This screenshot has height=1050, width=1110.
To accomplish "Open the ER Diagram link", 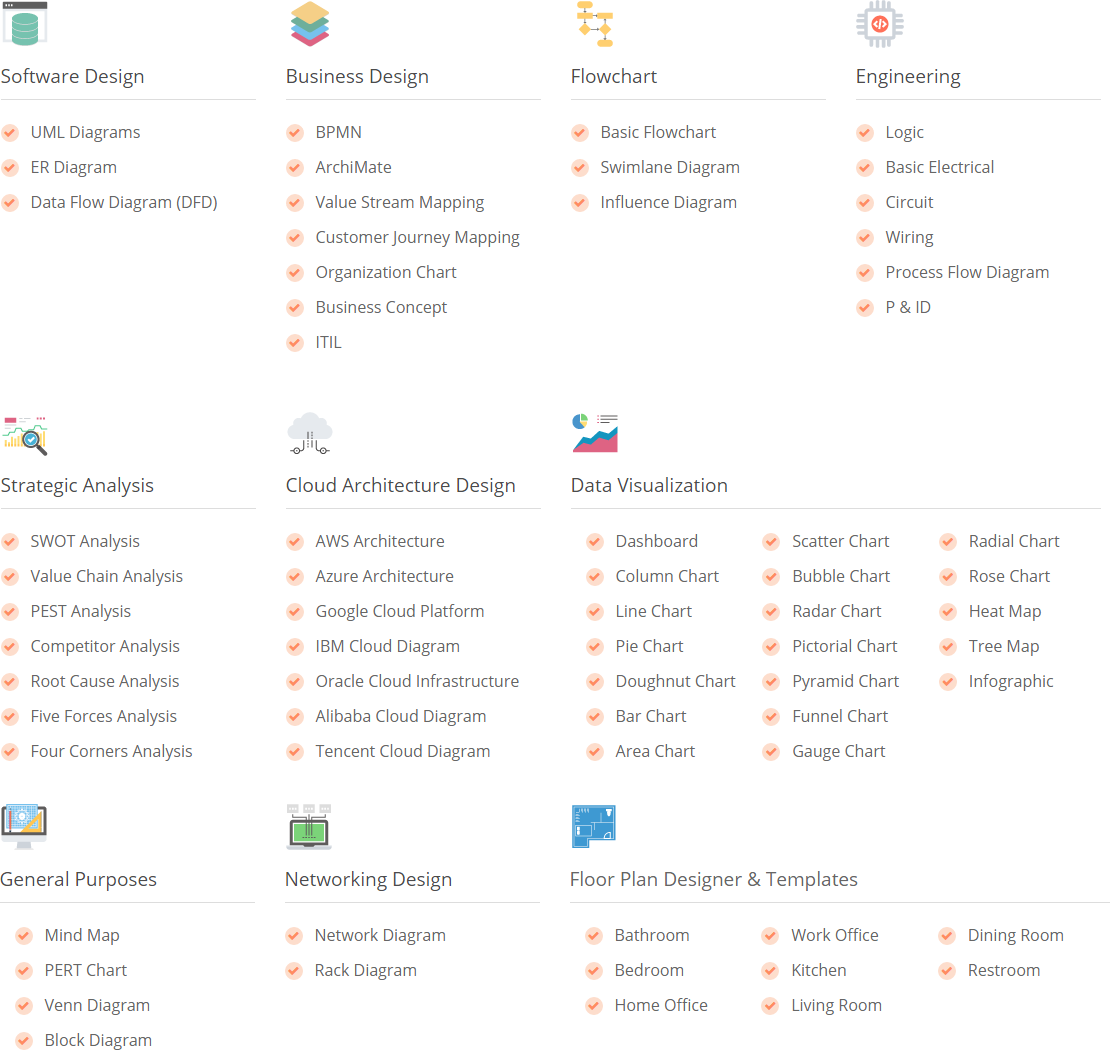I will tap(74, 168).
